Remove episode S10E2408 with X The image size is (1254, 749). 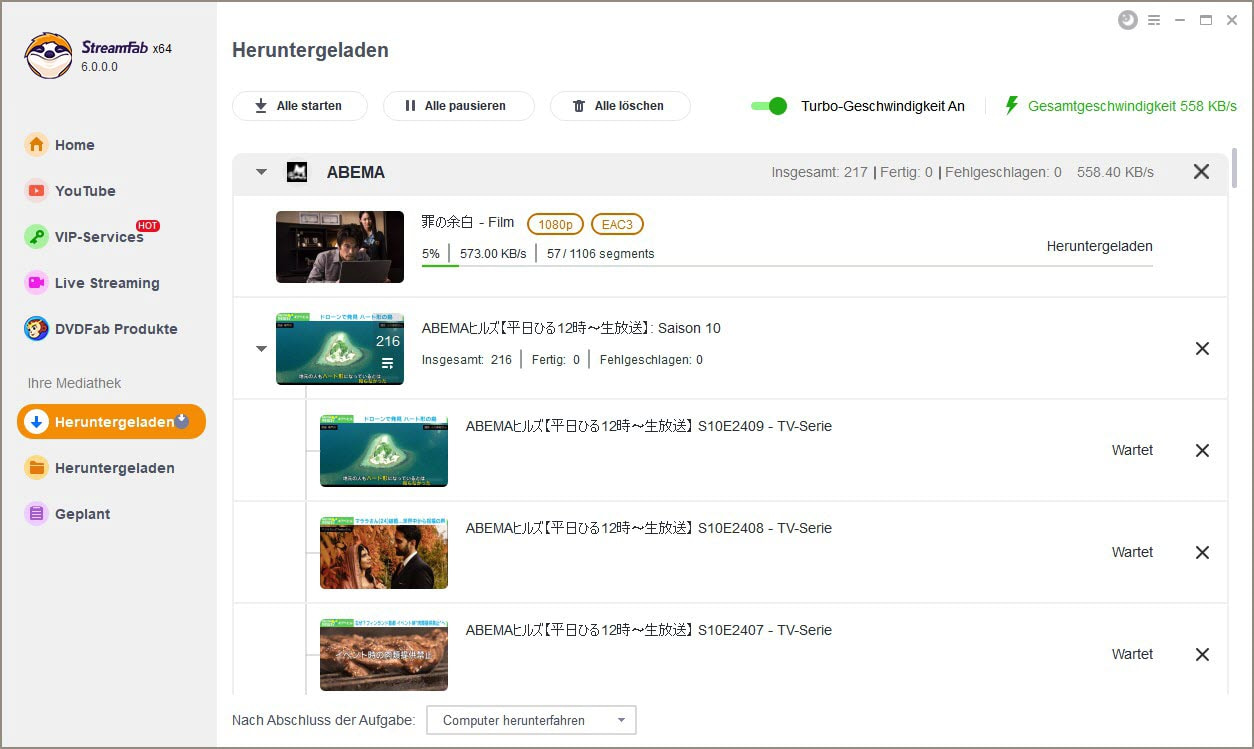click(x=1202, y=553)
